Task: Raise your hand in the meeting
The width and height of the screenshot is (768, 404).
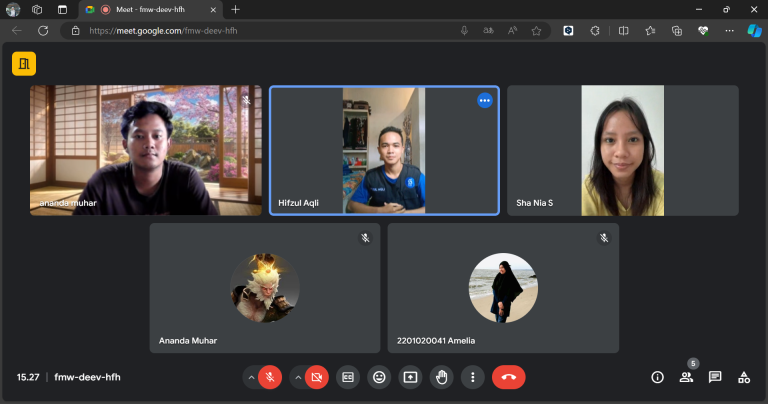Action: (x=441, y=377)
